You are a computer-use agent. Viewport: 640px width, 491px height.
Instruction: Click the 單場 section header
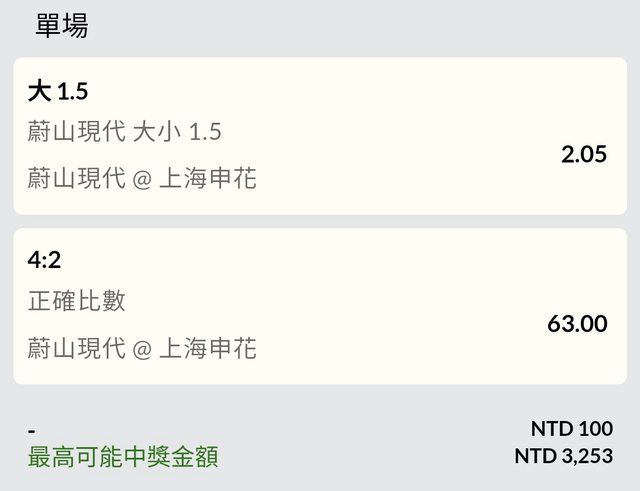click(x=61, y=25)
